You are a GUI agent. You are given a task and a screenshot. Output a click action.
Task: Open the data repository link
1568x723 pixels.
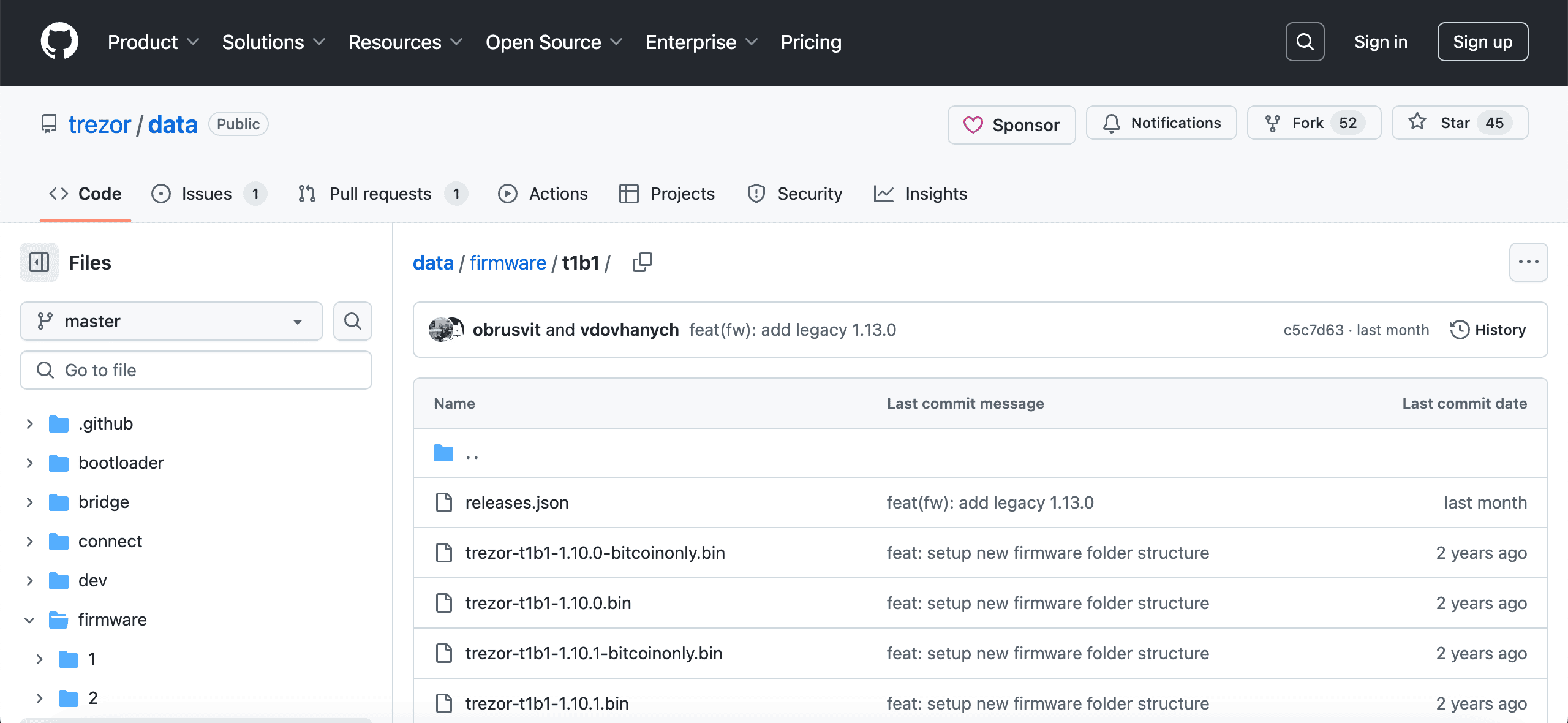coord(173,124)
